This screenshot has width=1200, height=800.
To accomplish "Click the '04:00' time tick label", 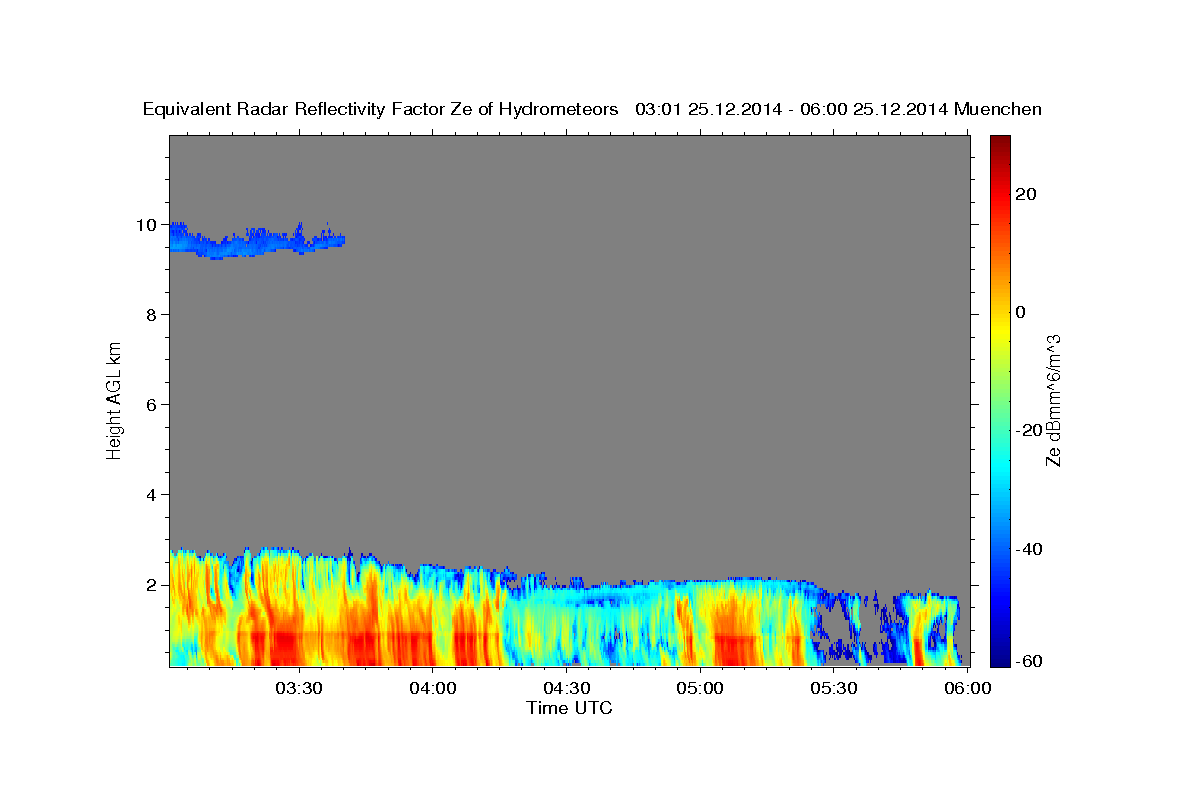I will click(x=433, y=688).
